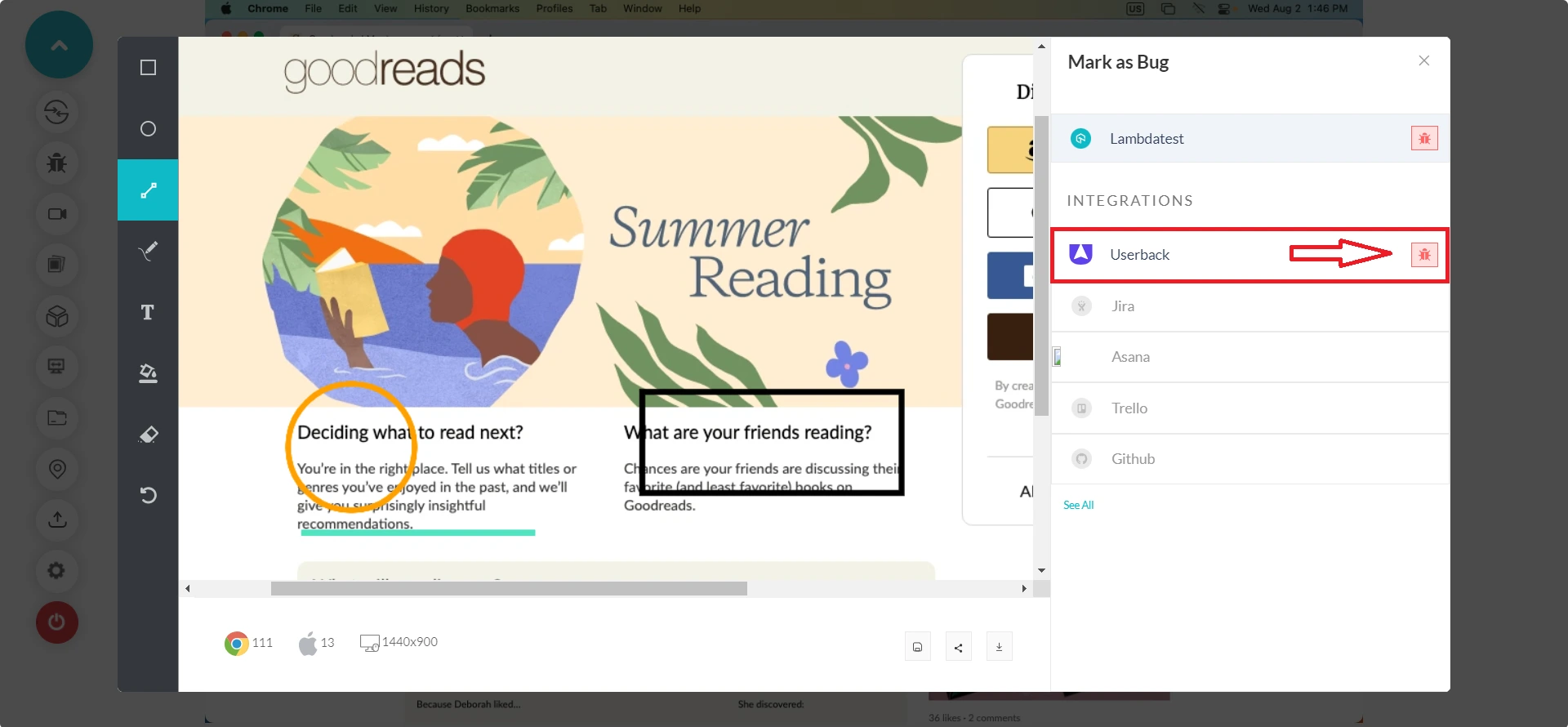
Task: Click the See All integrations link
Action: (1078, 506)
